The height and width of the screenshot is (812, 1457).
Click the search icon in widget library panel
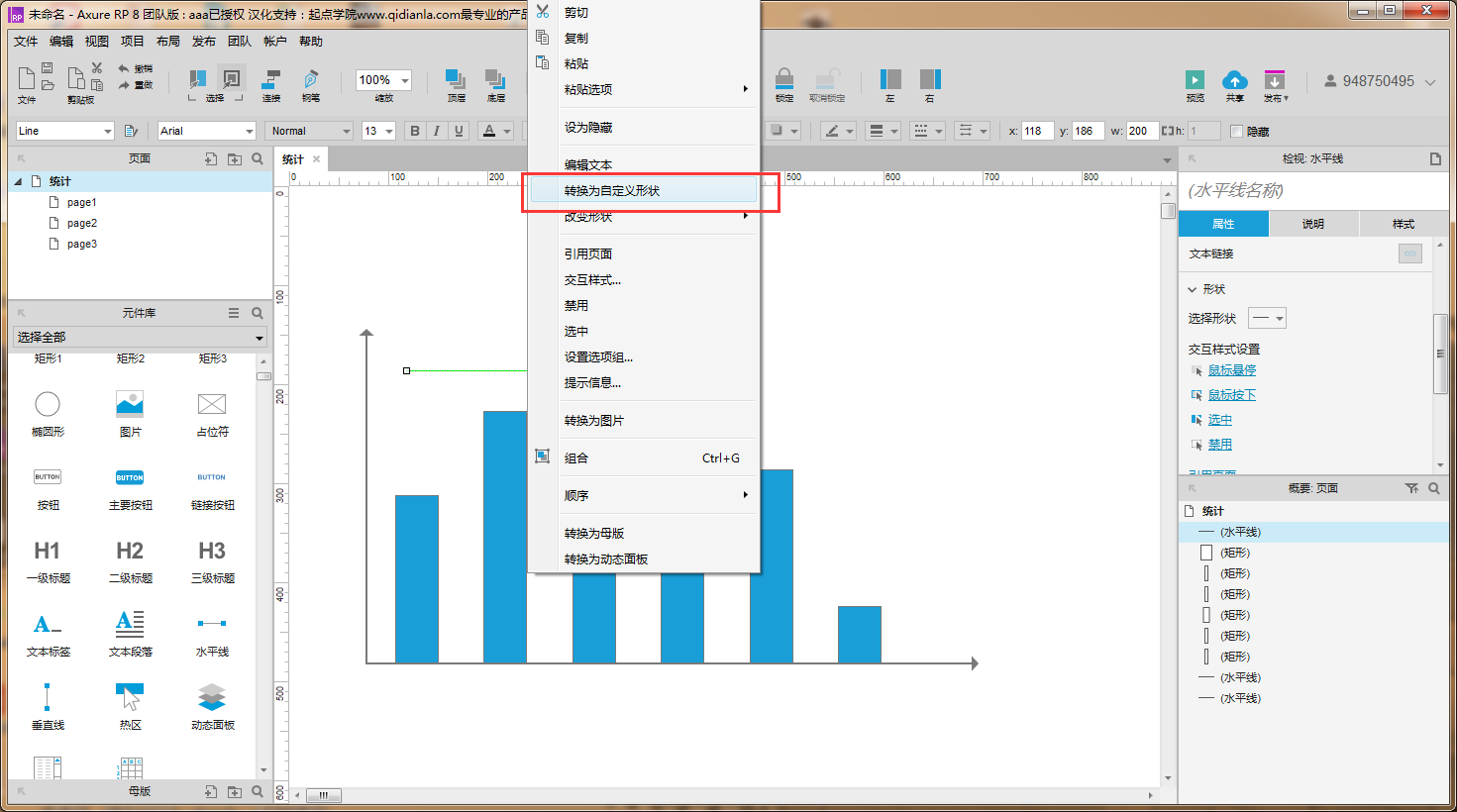point(258,313)
